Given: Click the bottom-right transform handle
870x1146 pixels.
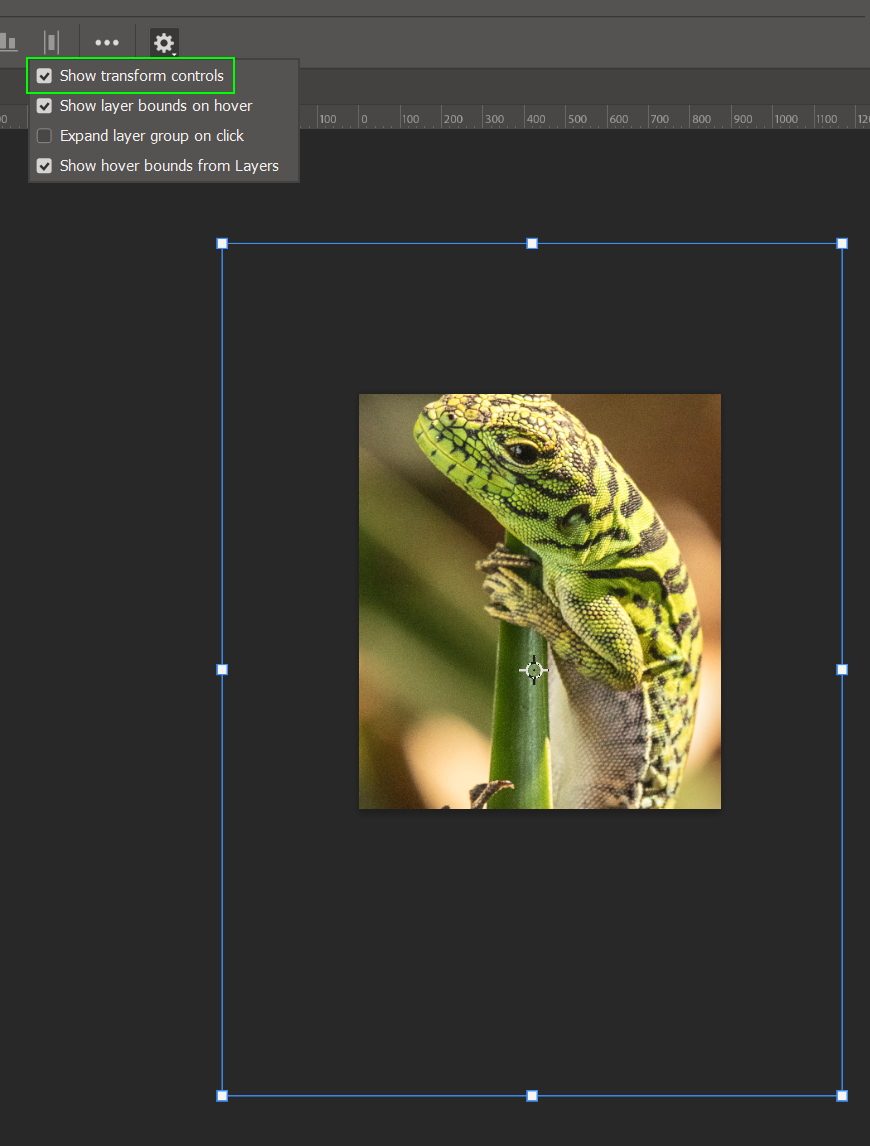Looking at the screenshot, I should click(841, 1095).
